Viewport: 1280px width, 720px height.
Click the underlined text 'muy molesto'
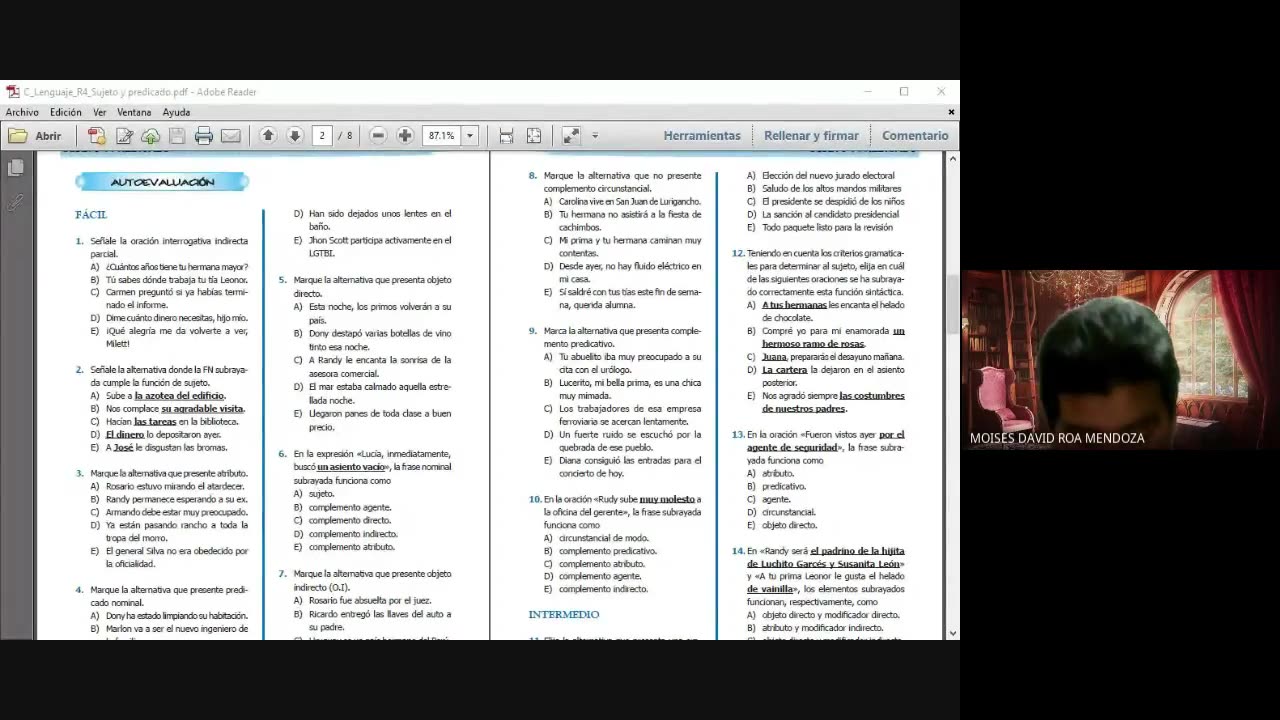(667, 499)
